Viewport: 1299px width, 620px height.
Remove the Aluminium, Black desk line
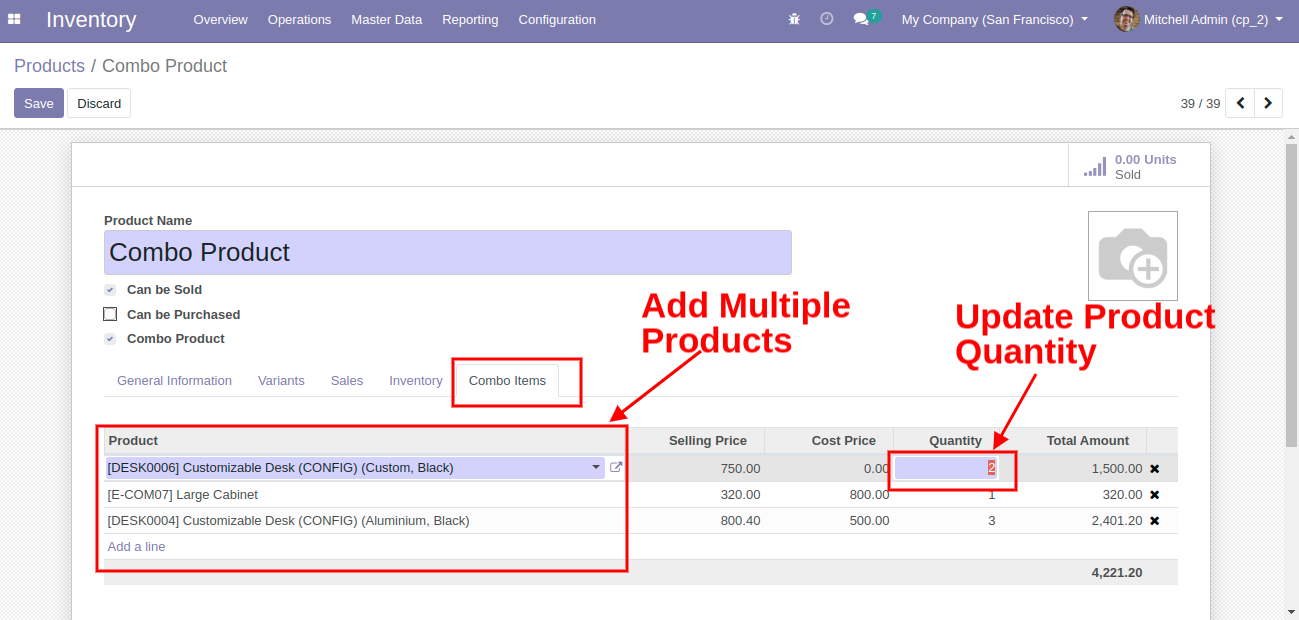1154,521
